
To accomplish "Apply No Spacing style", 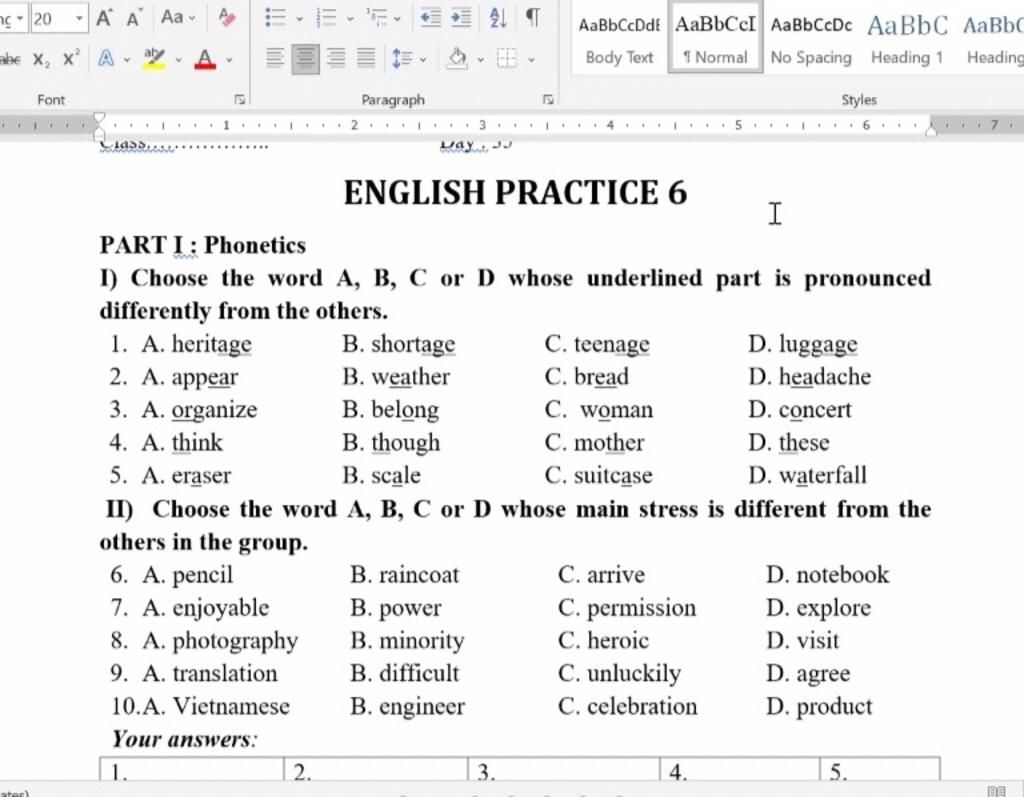I will pos(811,40).
